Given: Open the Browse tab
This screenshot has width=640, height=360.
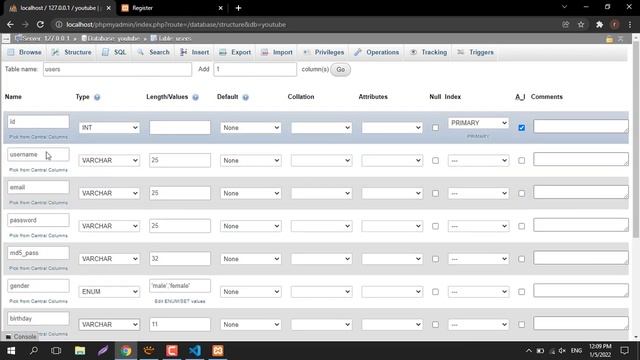Looking at the screenshot, I should point(24,52).
